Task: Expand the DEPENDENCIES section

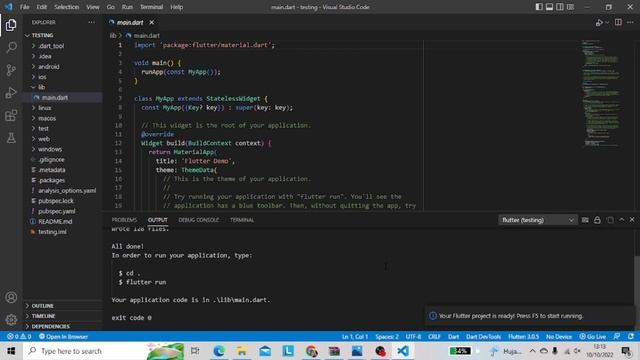Action: click(62, 327)
